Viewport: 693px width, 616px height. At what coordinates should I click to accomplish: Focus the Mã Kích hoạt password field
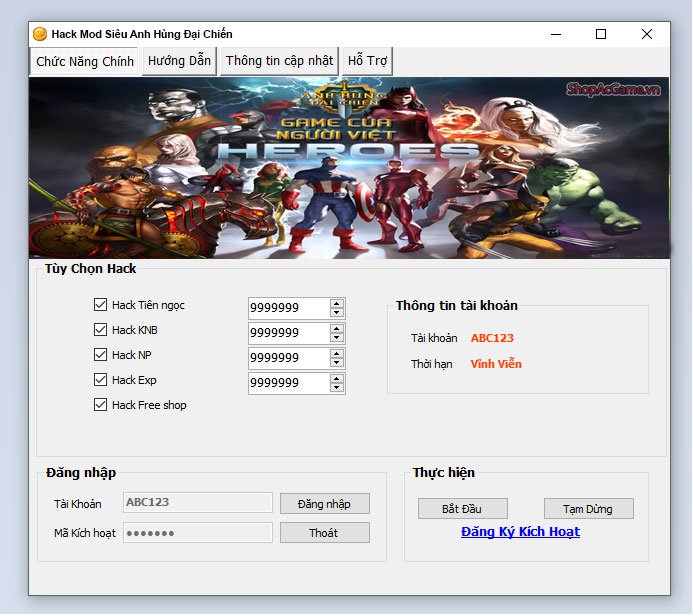pos(198,533)
